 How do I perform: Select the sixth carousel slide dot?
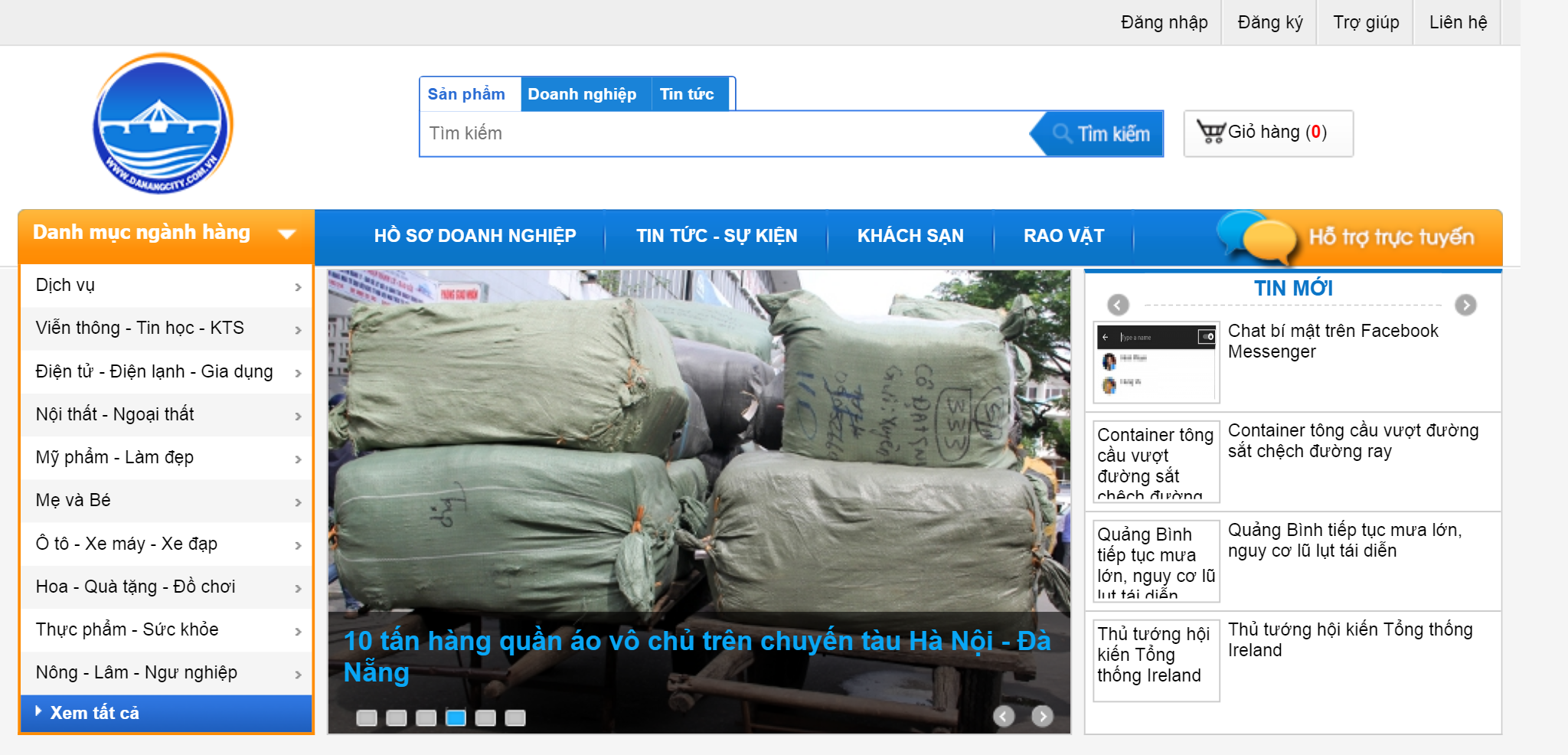tap(515, 717)
